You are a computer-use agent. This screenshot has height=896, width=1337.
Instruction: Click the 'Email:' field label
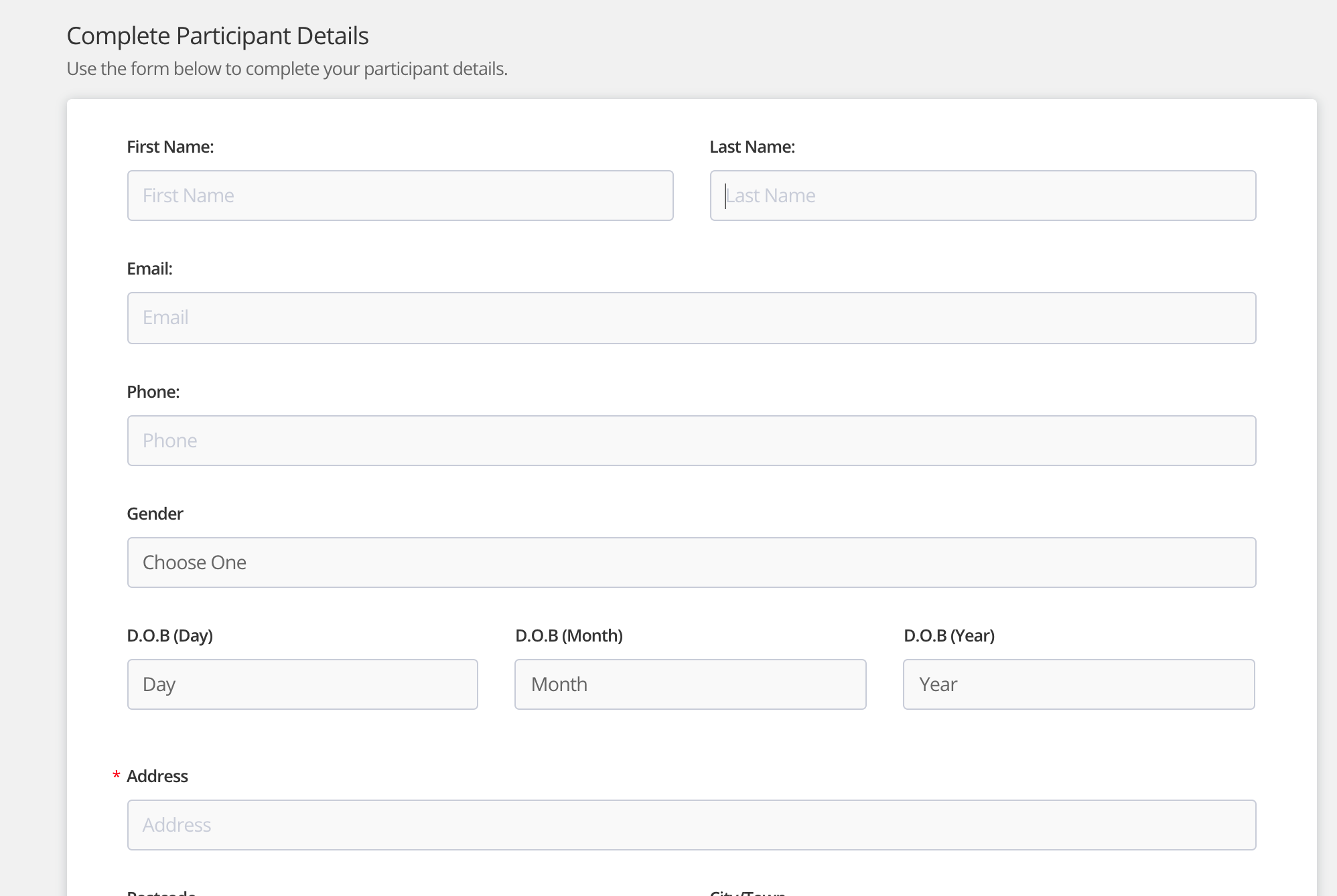(149, 269)
